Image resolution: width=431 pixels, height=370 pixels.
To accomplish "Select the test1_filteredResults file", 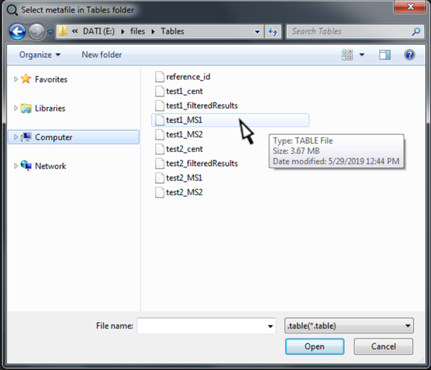I will 202,106.
